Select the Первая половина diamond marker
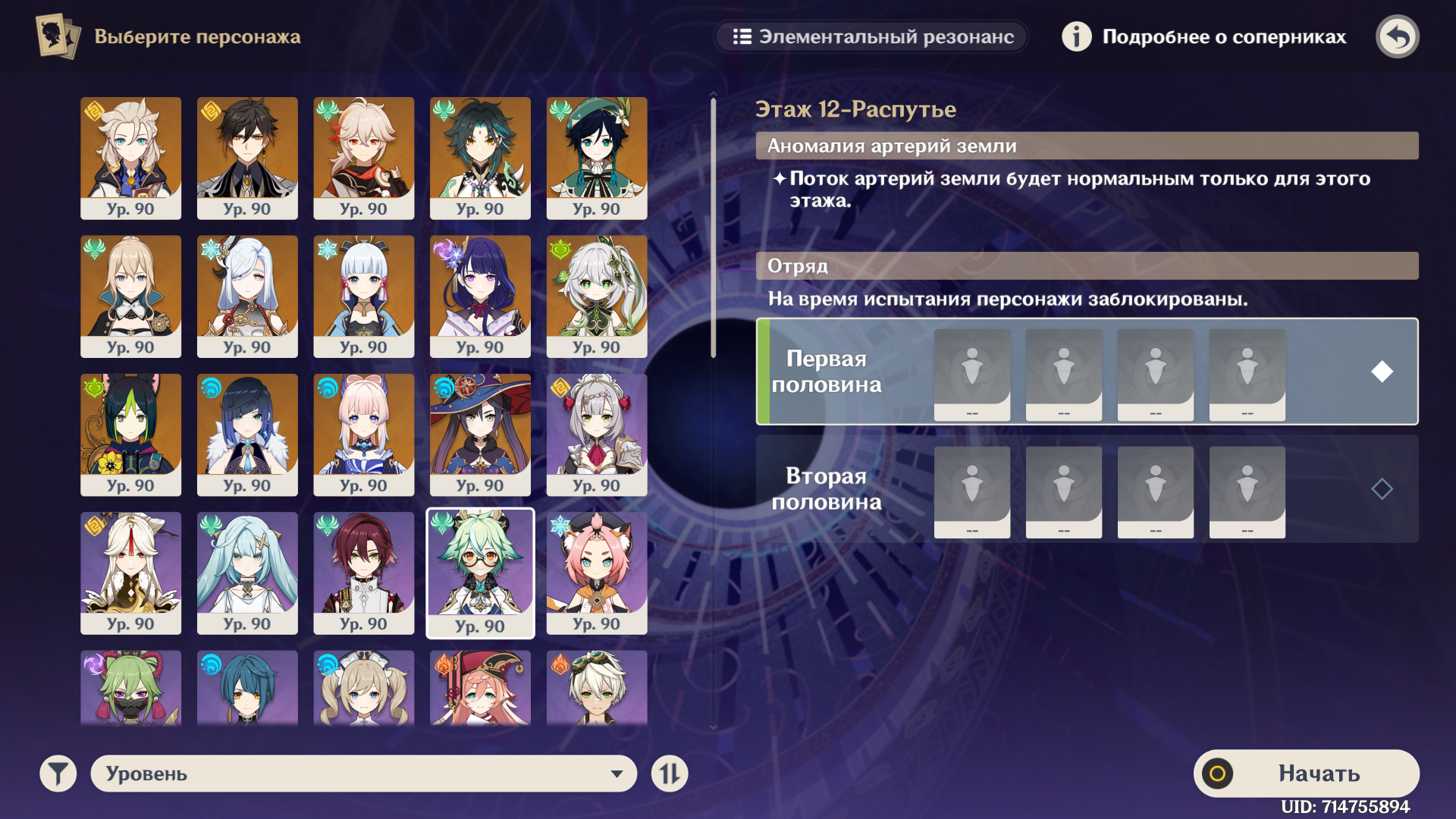Viewport: 1456px width, 819px height. click(1382, 372)
